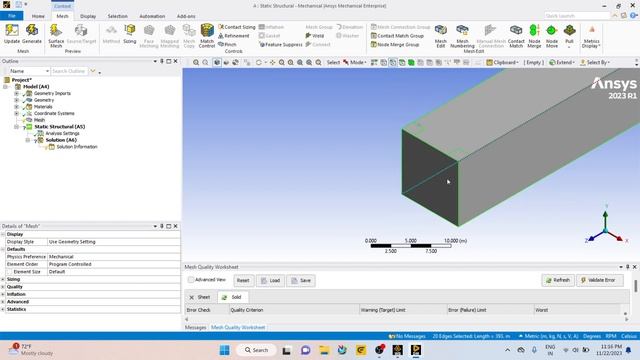
Task: Select Analysis Settings in the tree
Action: (x=62, y=133)
